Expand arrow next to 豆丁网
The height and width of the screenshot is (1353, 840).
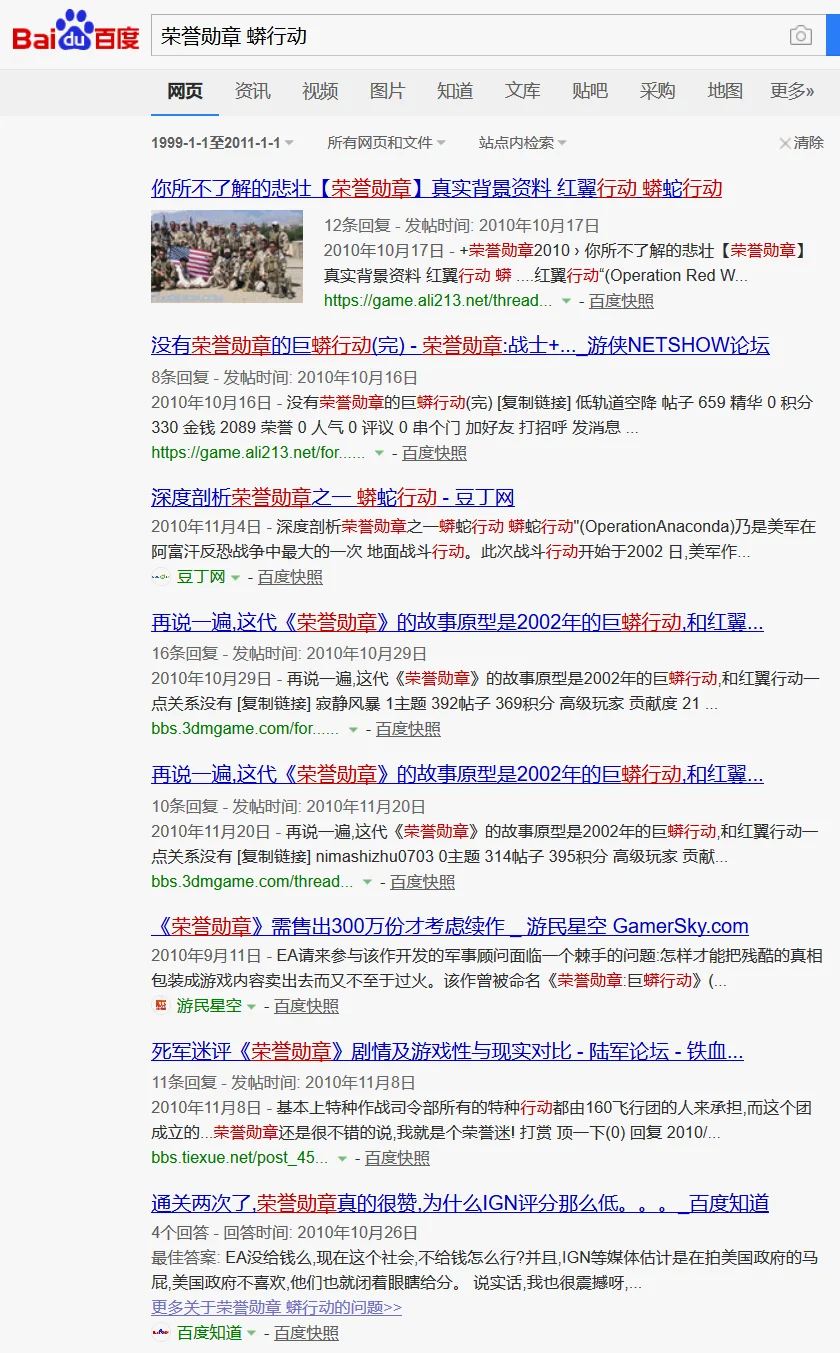235,578
